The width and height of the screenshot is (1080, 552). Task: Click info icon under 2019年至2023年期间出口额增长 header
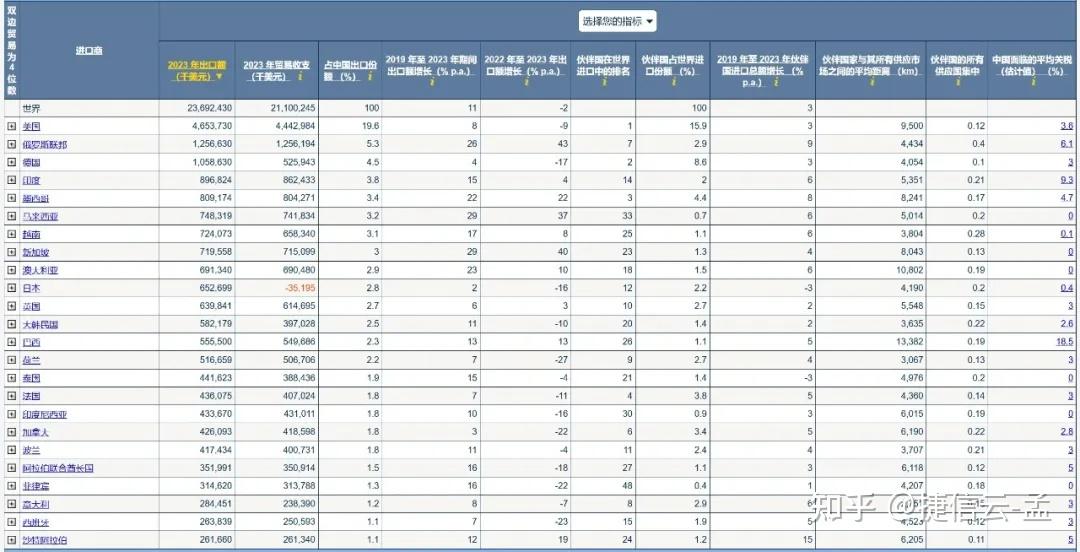point(430,83)
